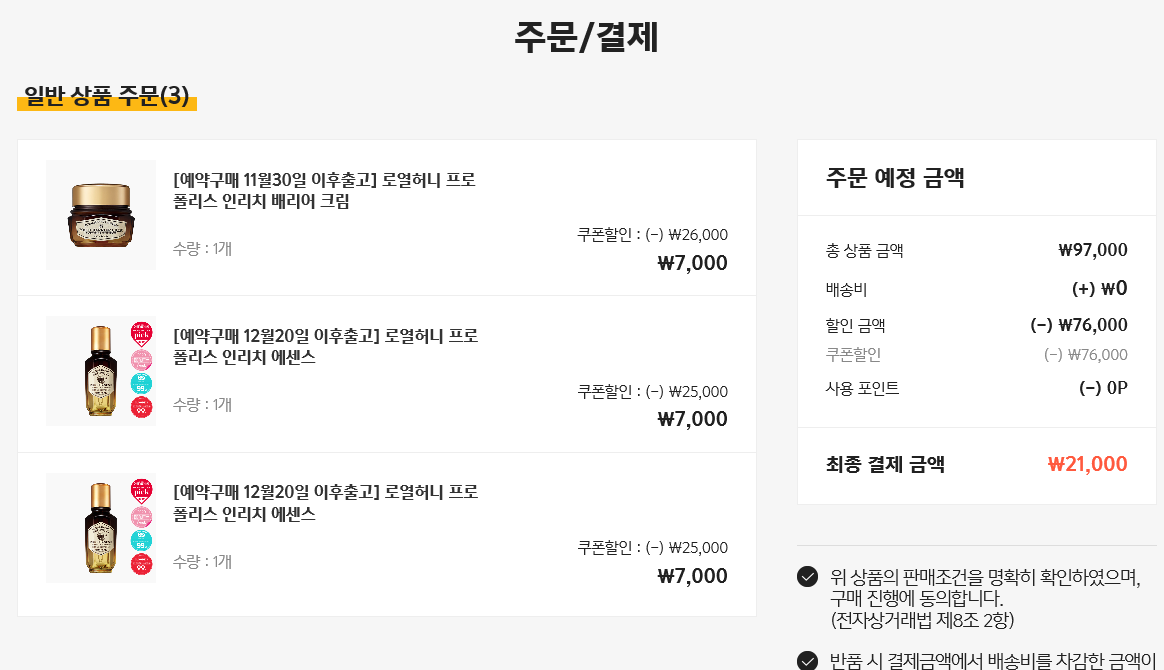Click the 일반 상품 주문(3) section heading
The height and width of the screenshot is (670, 1164).
[x=107, y=96]
